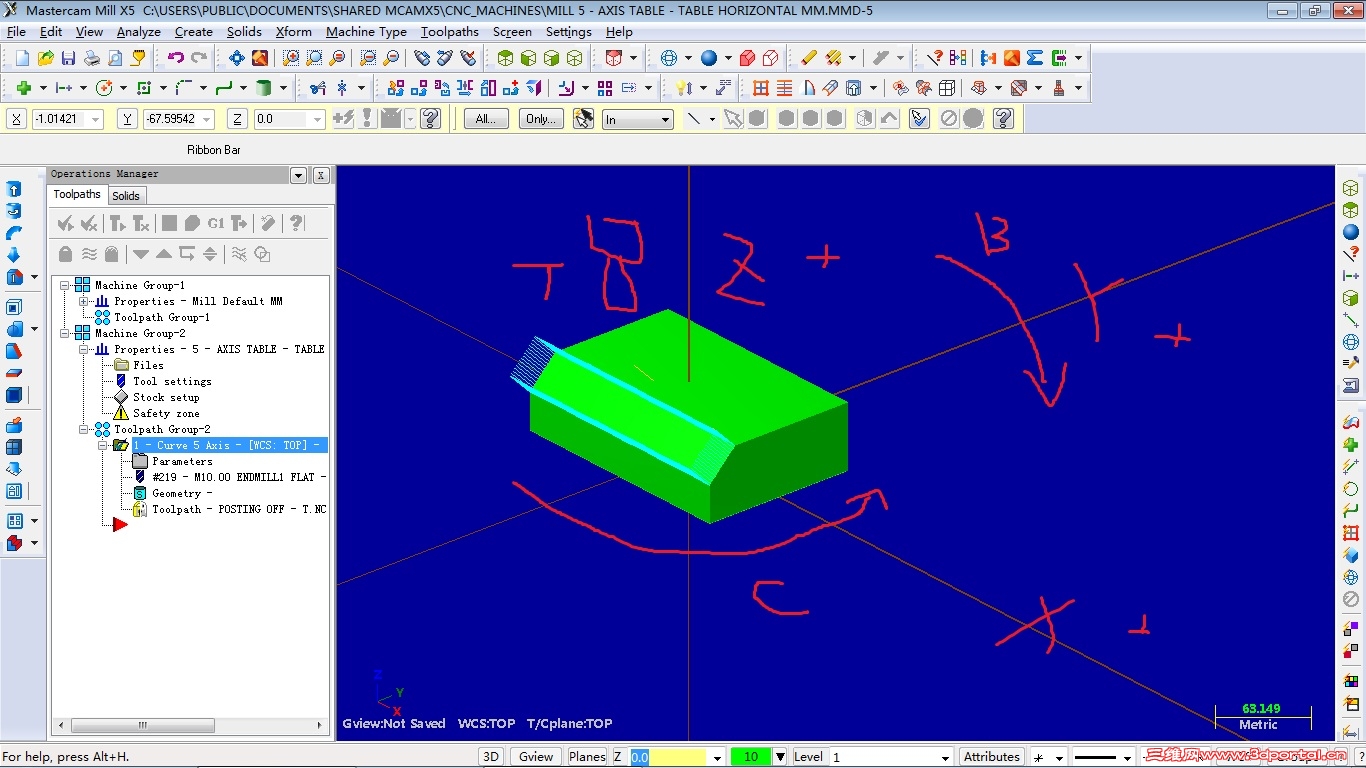Collapse Toolpath Group-2 tree node

click(84, 429)
